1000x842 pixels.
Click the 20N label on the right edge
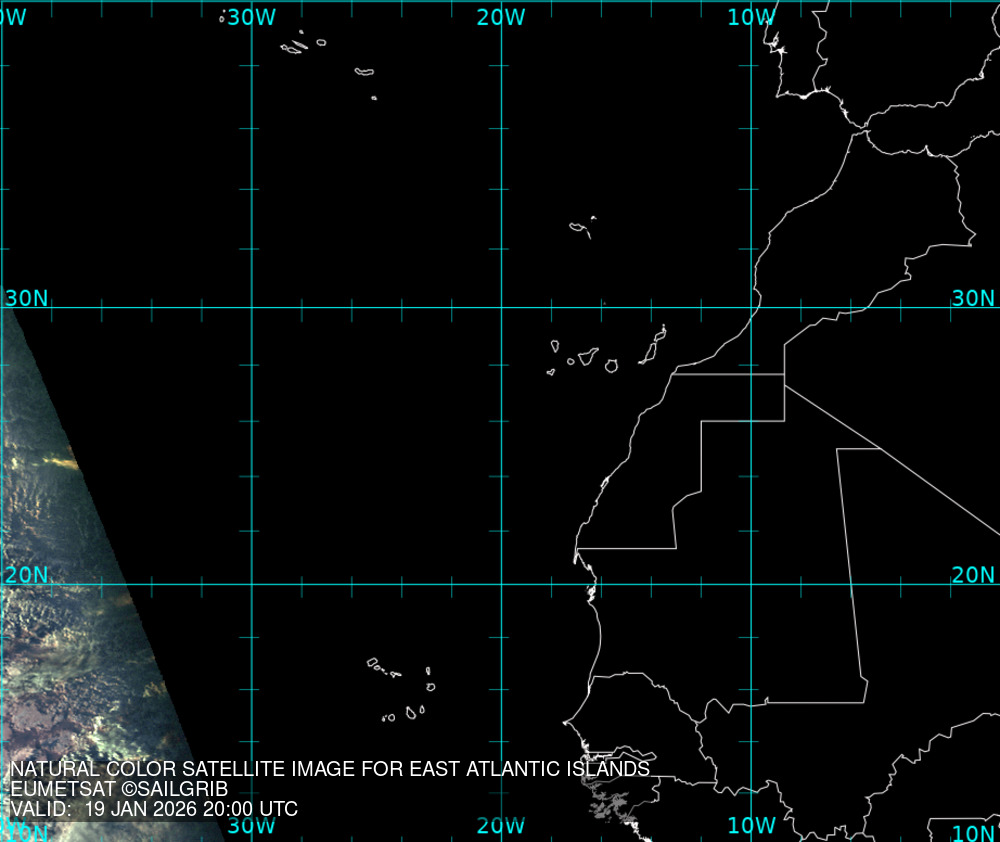[x=972, y=575]
